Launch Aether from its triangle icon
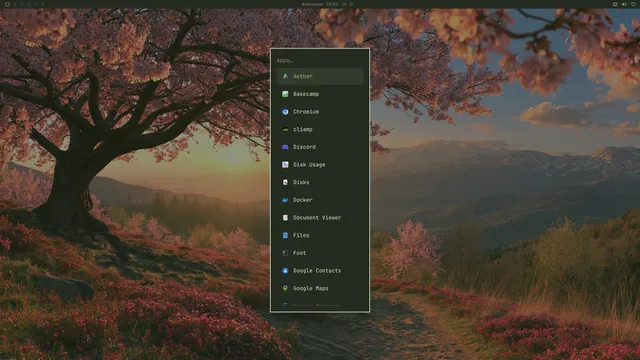Viewport: 640px width, 360px height. [x=285, y=76]
